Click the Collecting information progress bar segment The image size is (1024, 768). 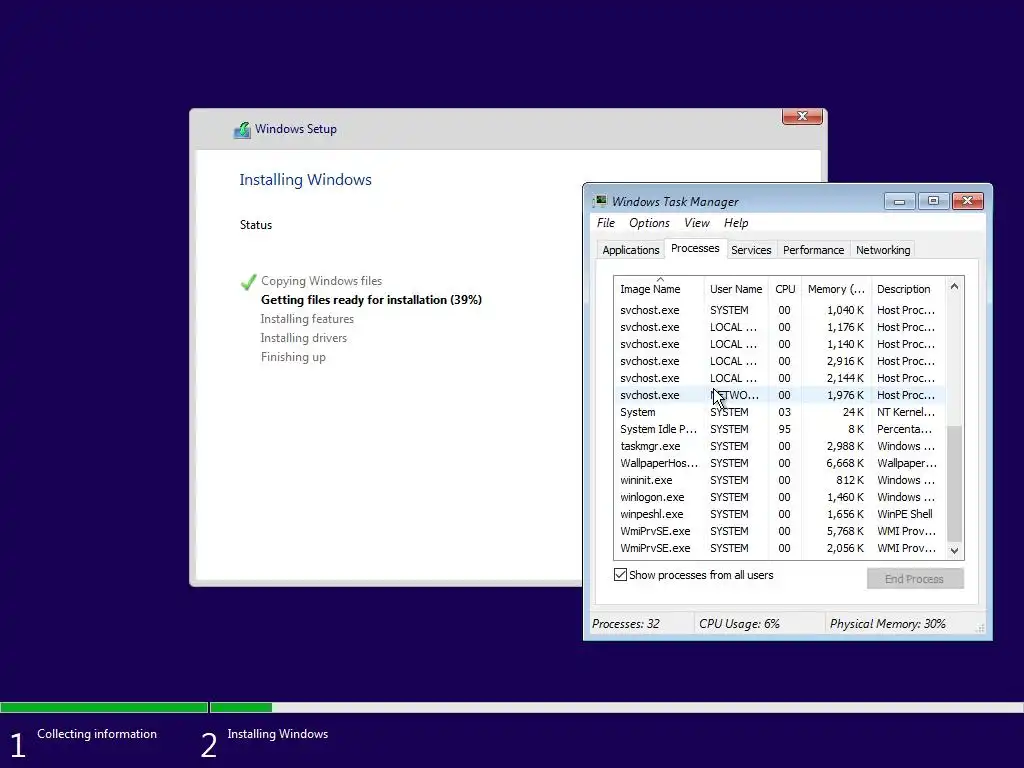click(x=104, y=707)
